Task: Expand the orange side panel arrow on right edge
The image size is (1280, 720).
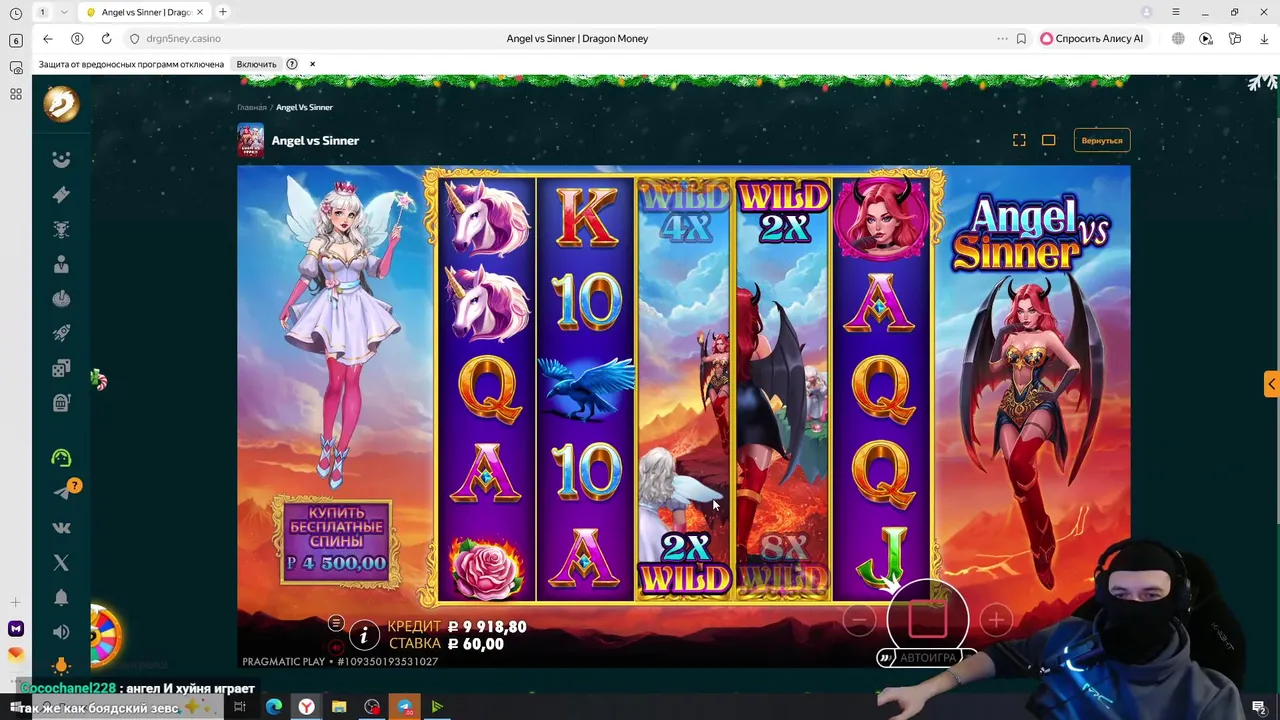Action: point(1271,384)
